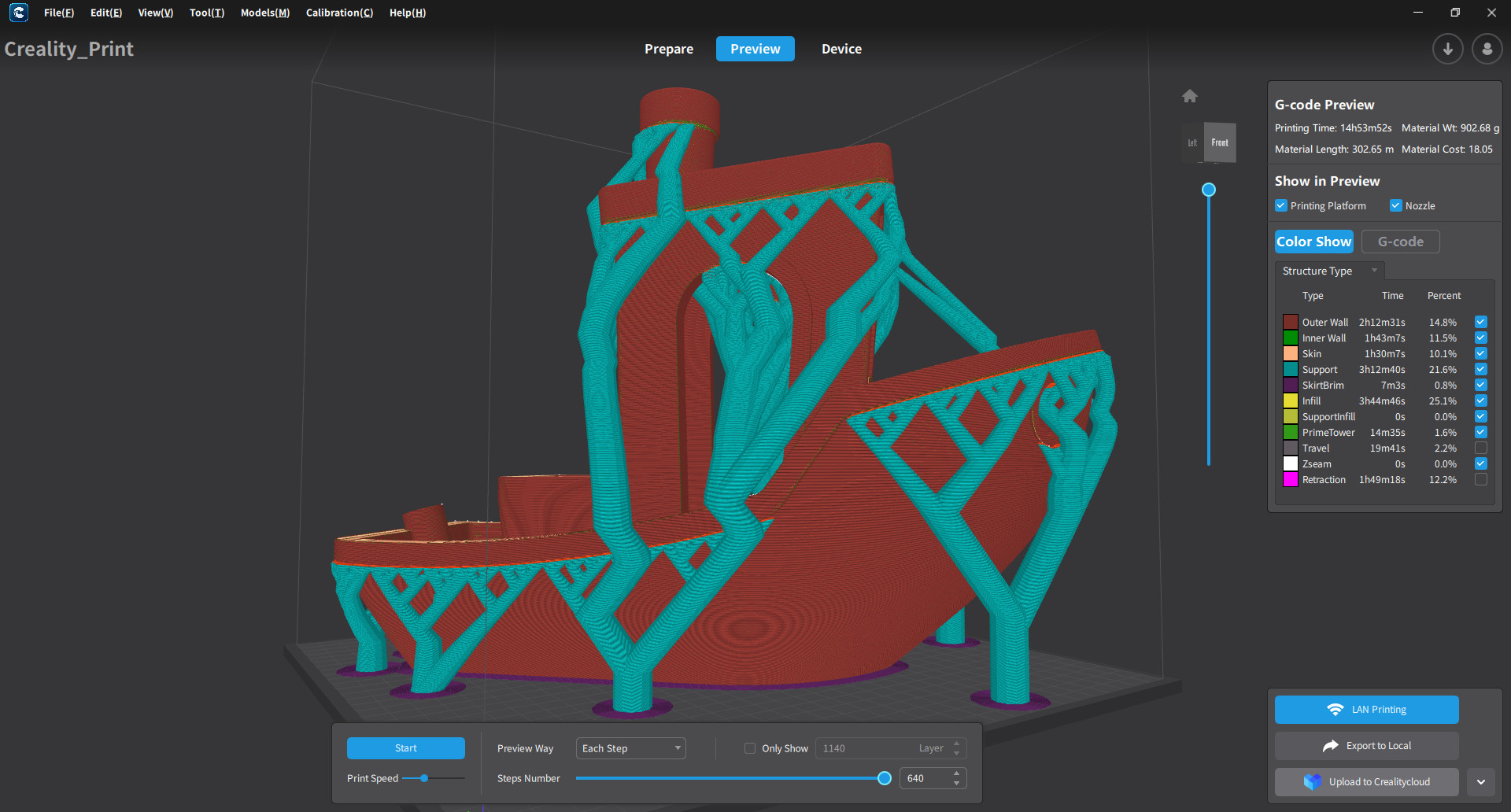Uncheck SkirtBrim visibility checkbox

(x=1480, y=385)
